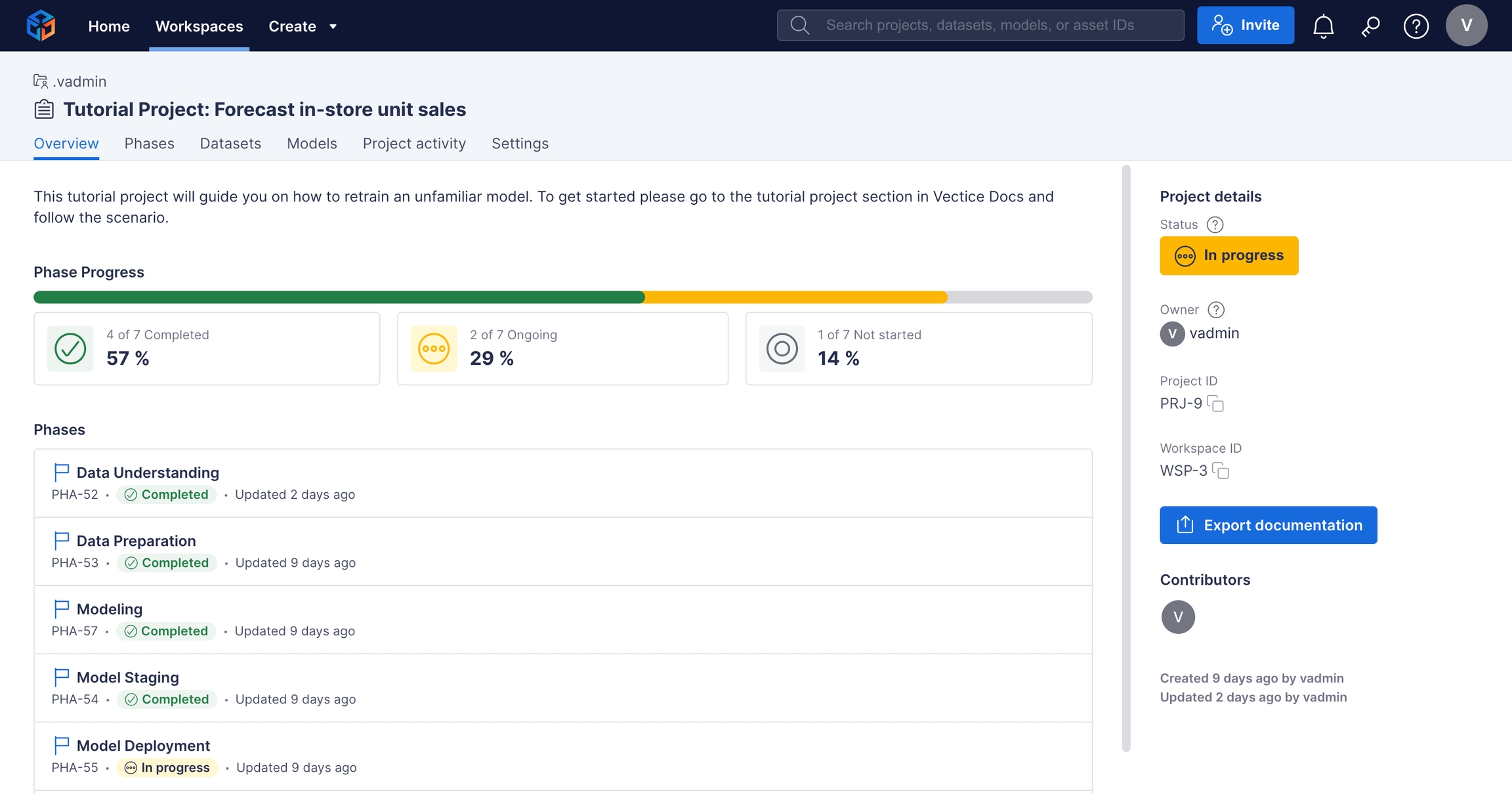Click the contributor V avatar

[x=1178, y=617]
